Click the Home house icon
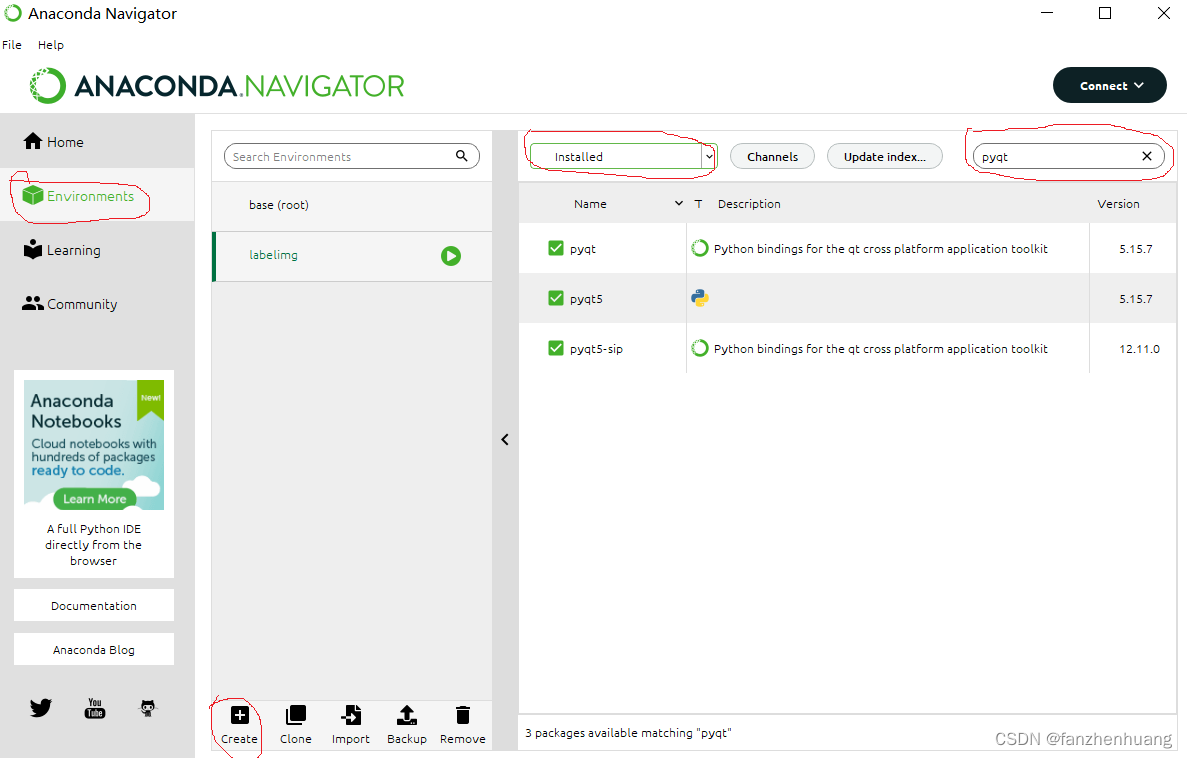 33,142
